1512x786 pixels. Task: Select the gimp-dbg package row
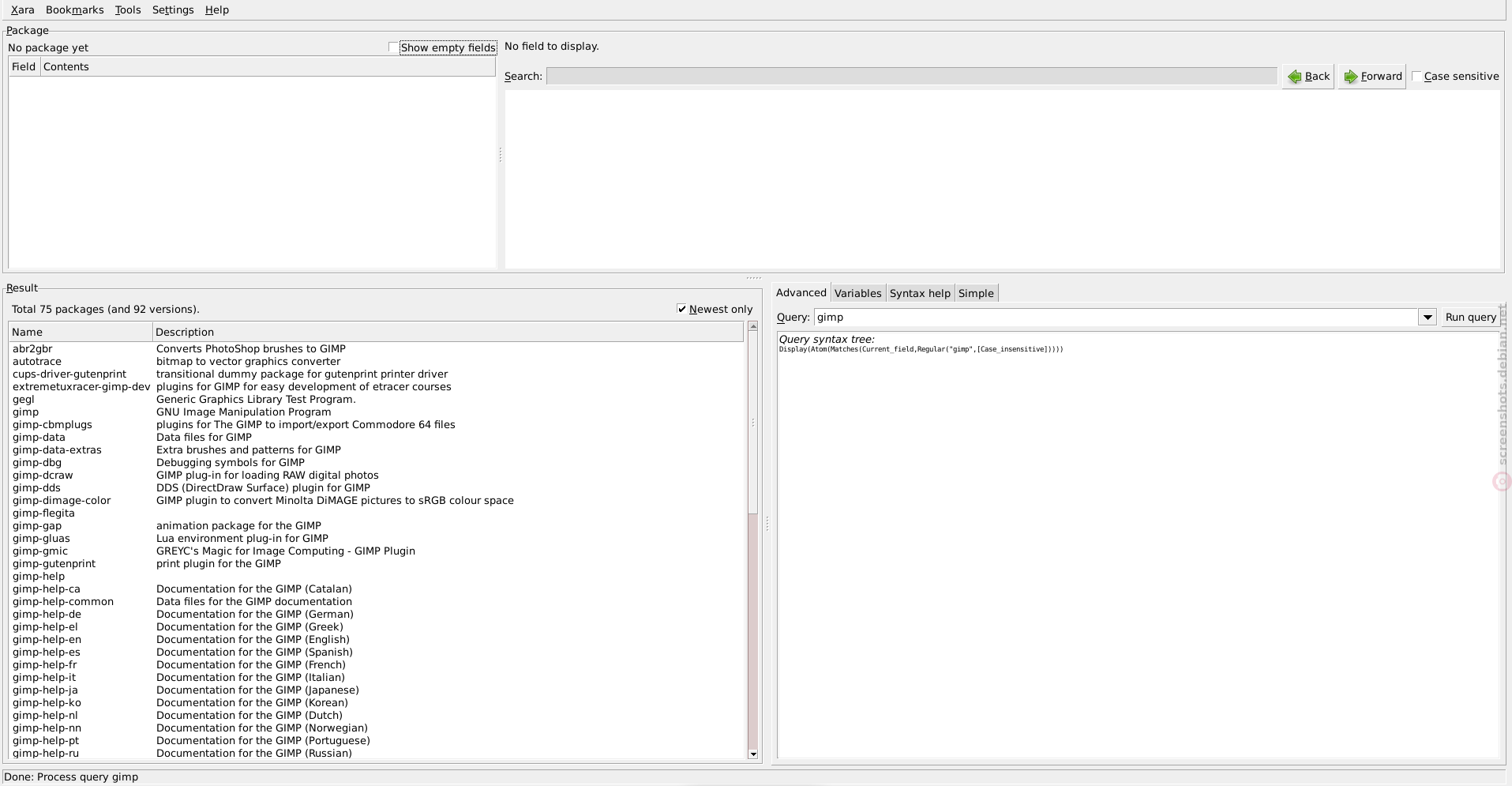(x=377, y=462)
